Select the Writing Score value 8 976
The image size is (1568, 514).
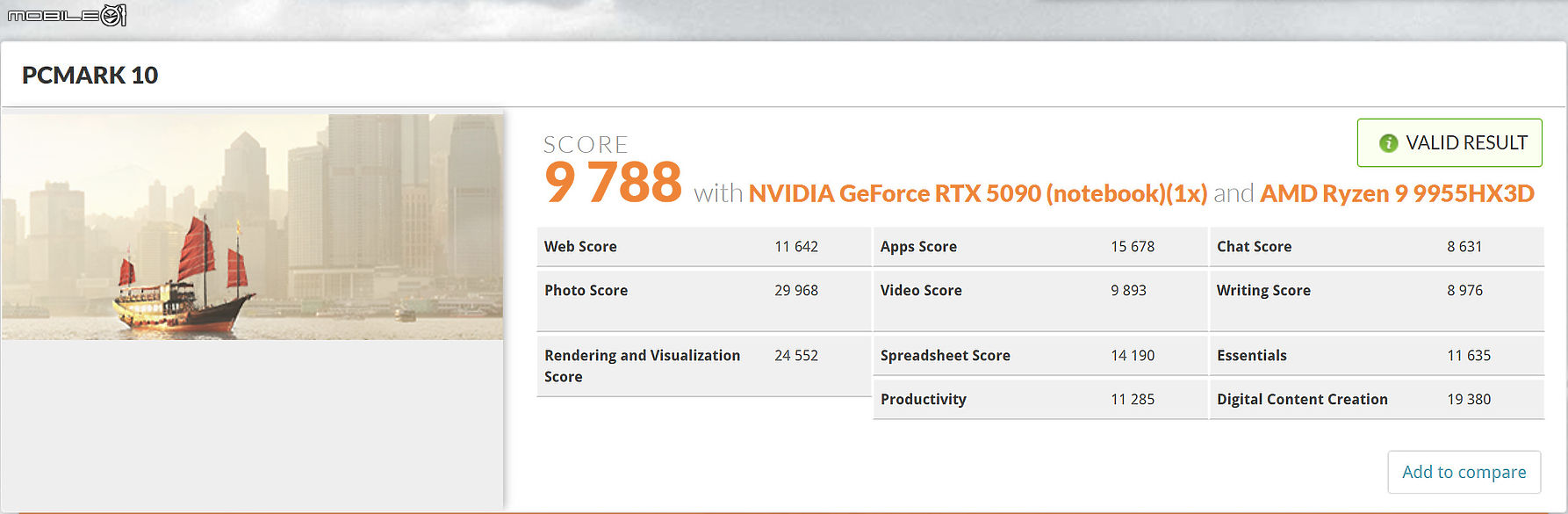1464,291
